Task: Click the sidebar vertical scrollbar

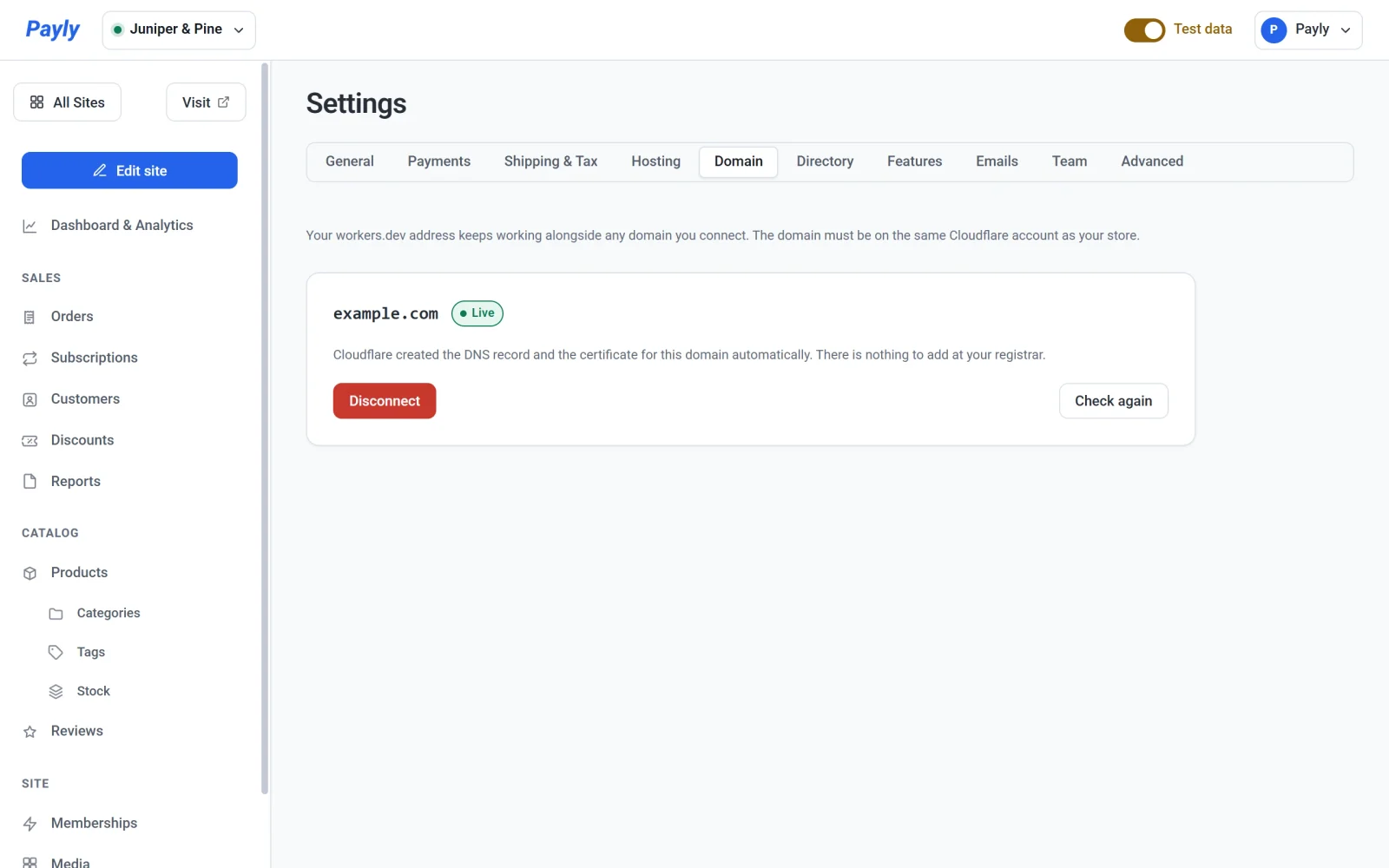Action: click(265, 428)
